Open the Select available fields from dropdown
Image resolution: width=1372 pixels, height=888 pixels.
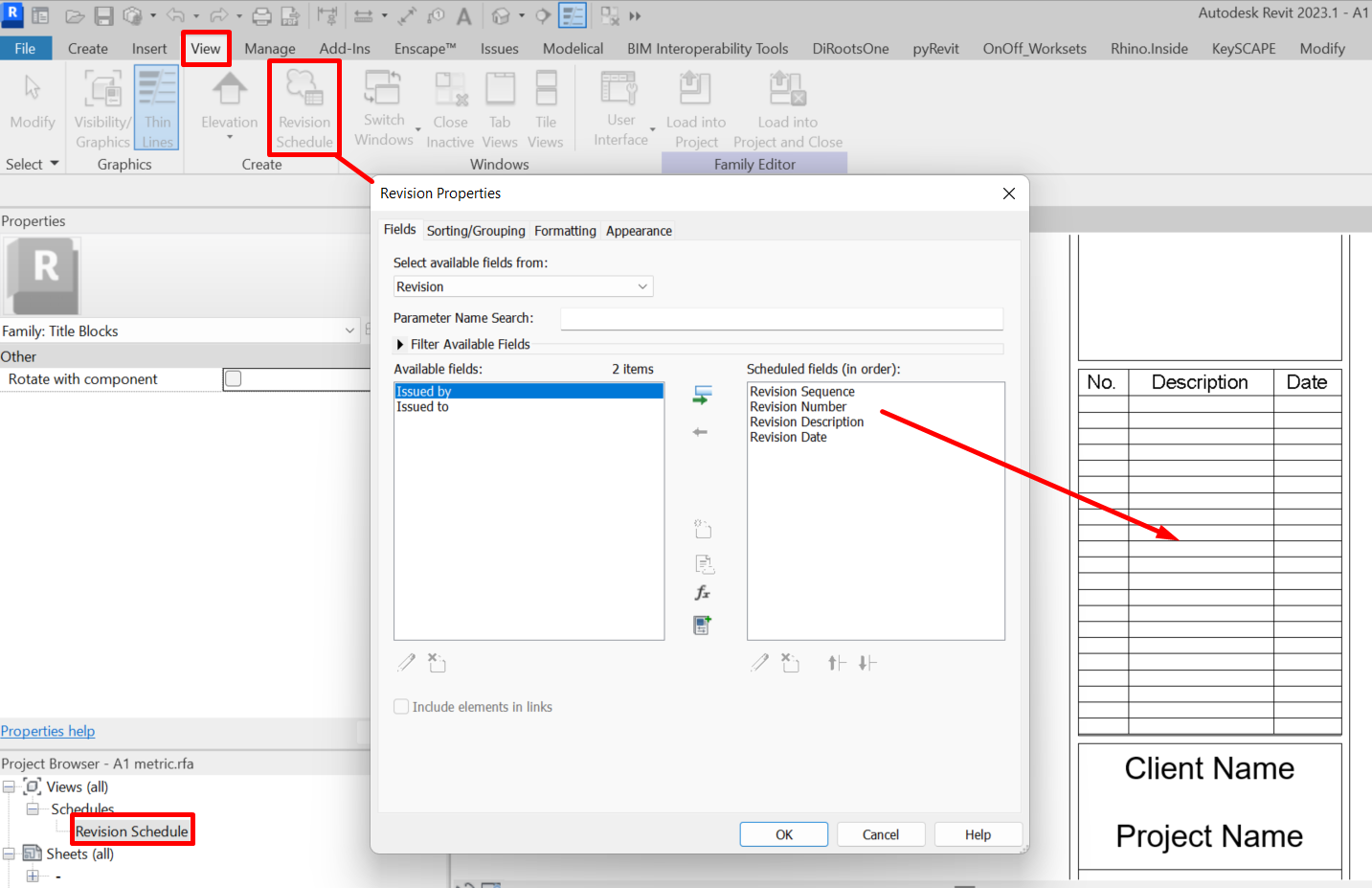(523, 286)
